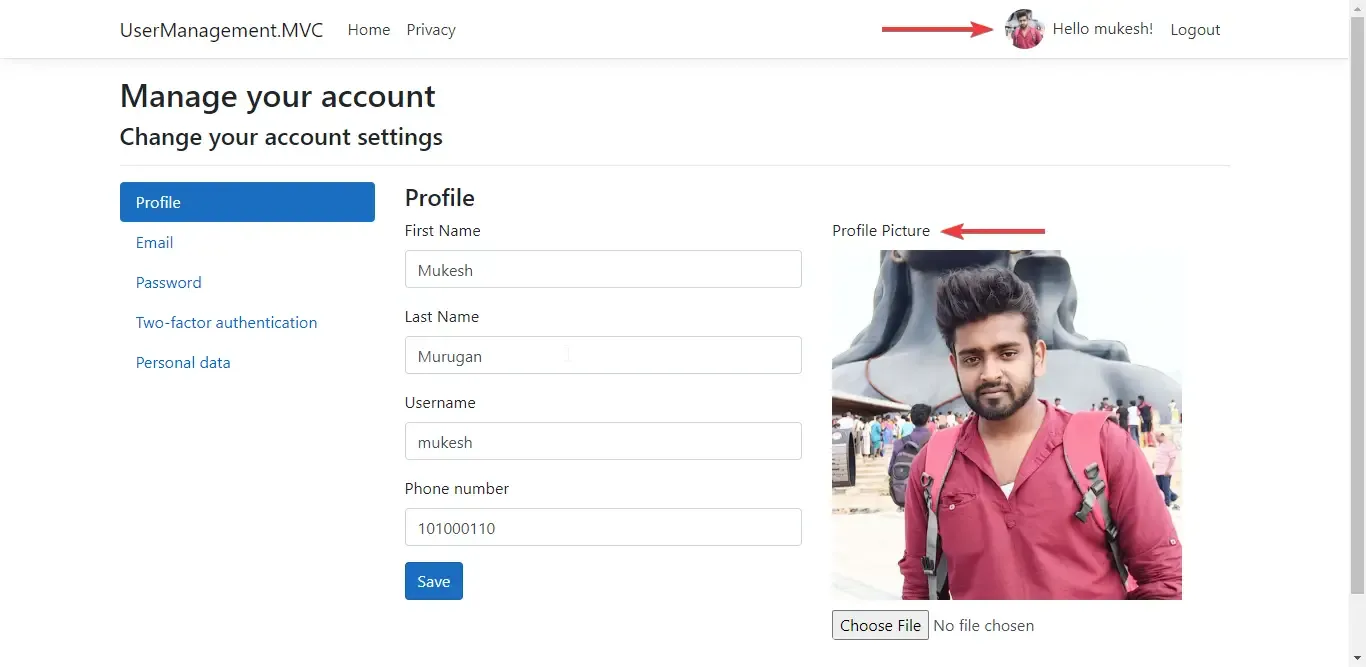Open the Privacy page
The height and width of the screenshot is (667, 1366).
click(430, 29)
